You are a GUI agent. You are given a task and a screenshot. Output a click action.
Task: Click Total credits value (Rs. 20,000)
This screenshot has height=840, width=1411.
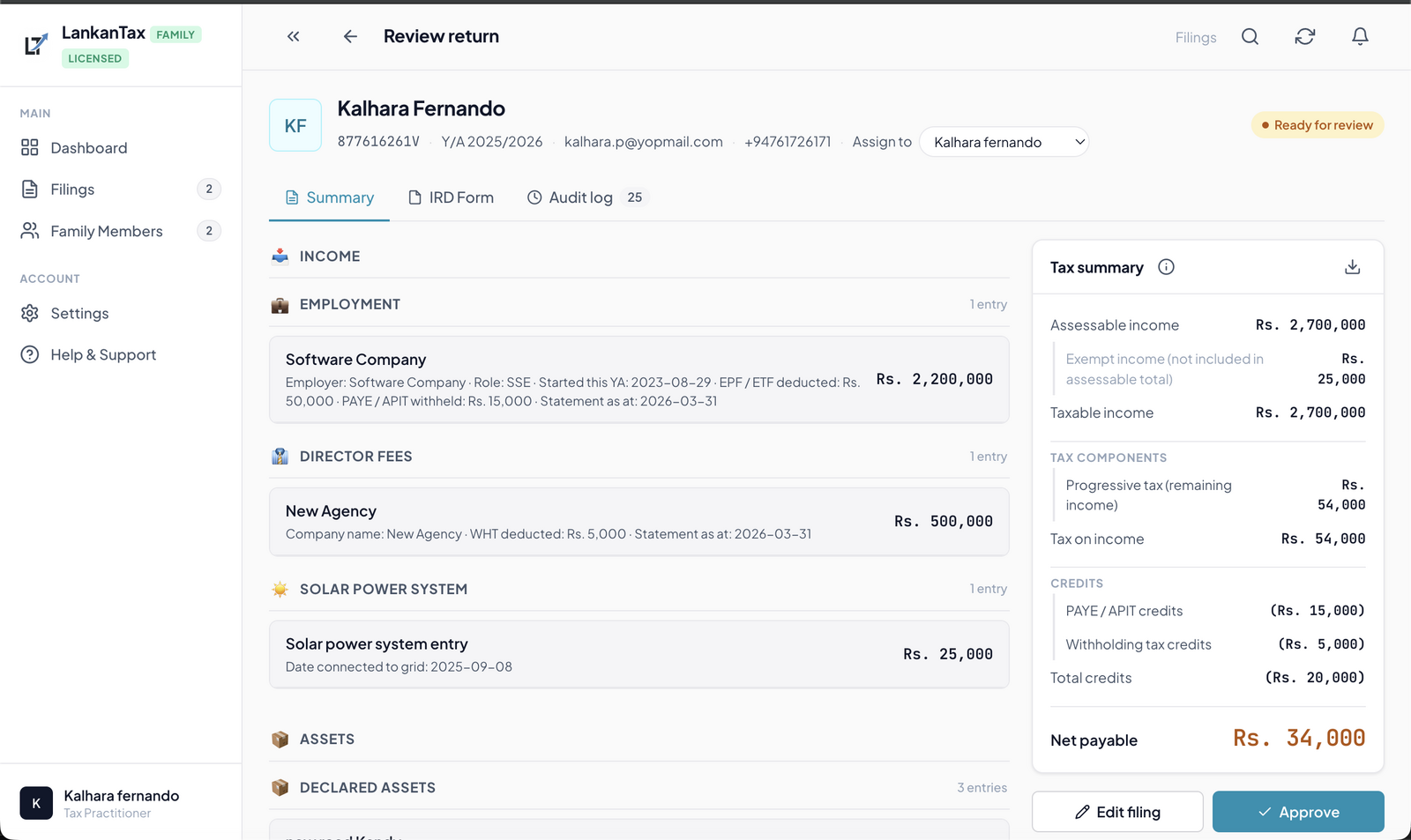tap(1315, 678)
